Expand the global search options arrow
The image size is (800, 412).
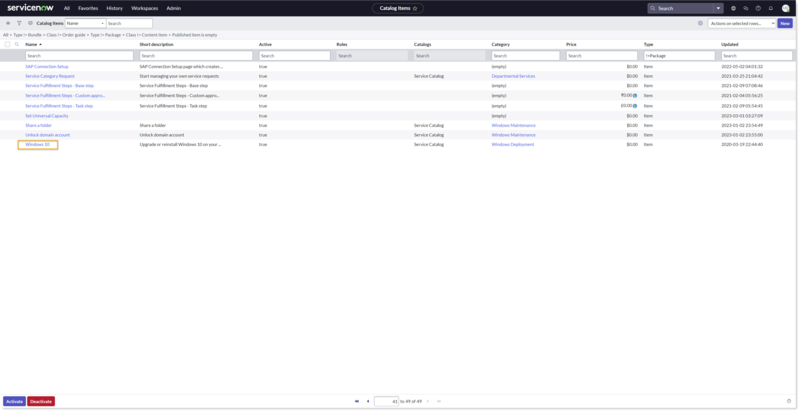click(x=719, y=8)
